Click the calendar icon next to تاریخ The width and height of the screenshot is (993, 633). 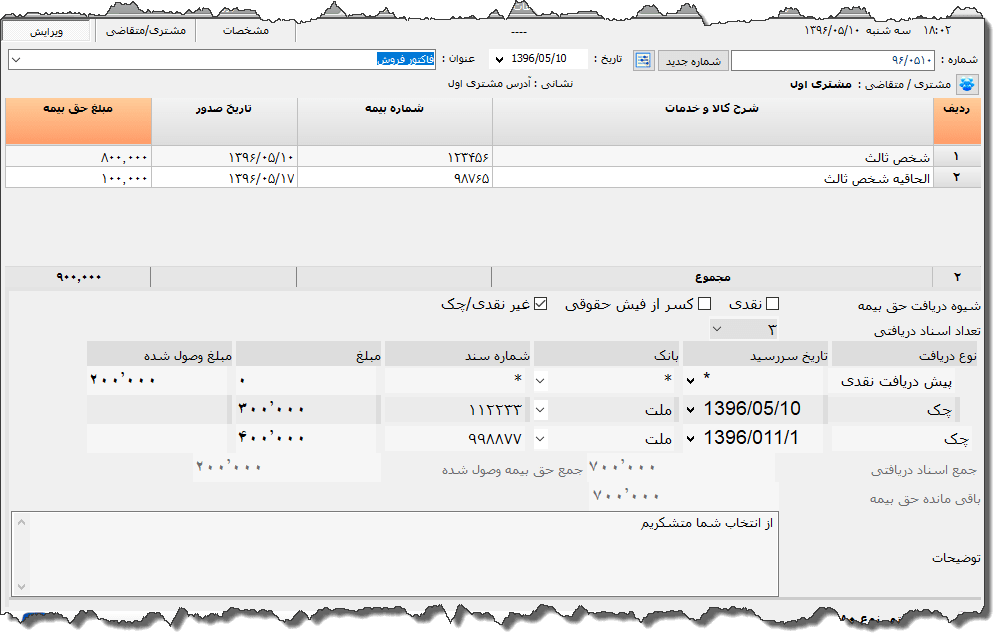coord(642,61)
